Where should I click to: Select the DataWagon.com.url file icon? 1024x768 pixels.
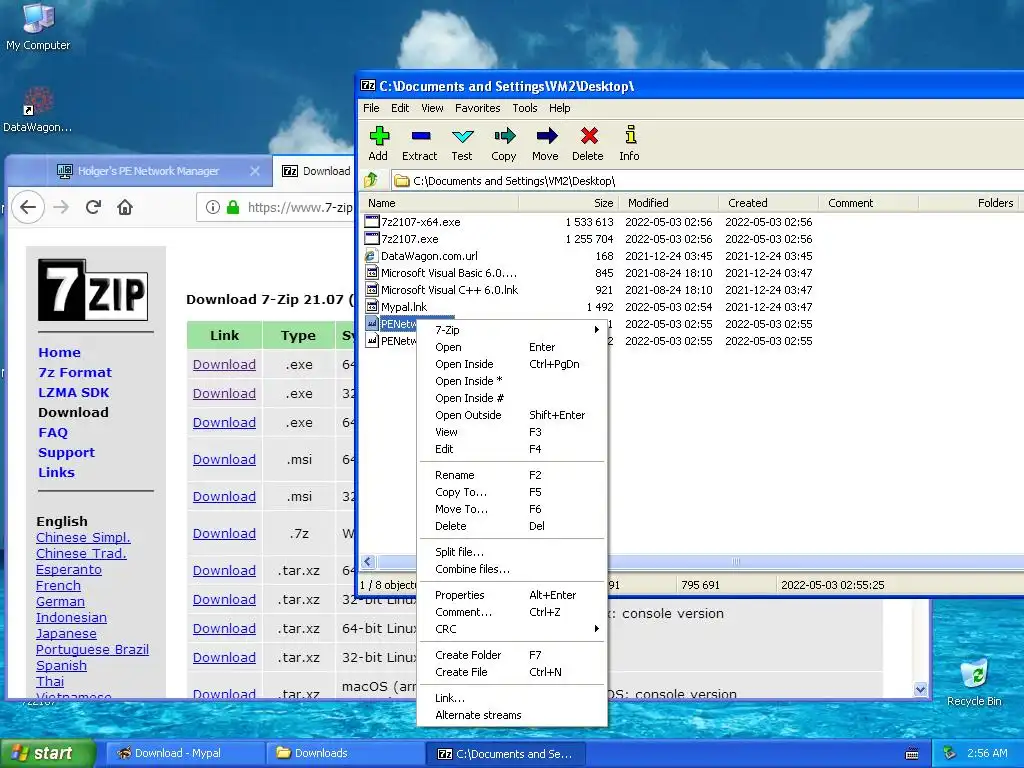[372, 256]
